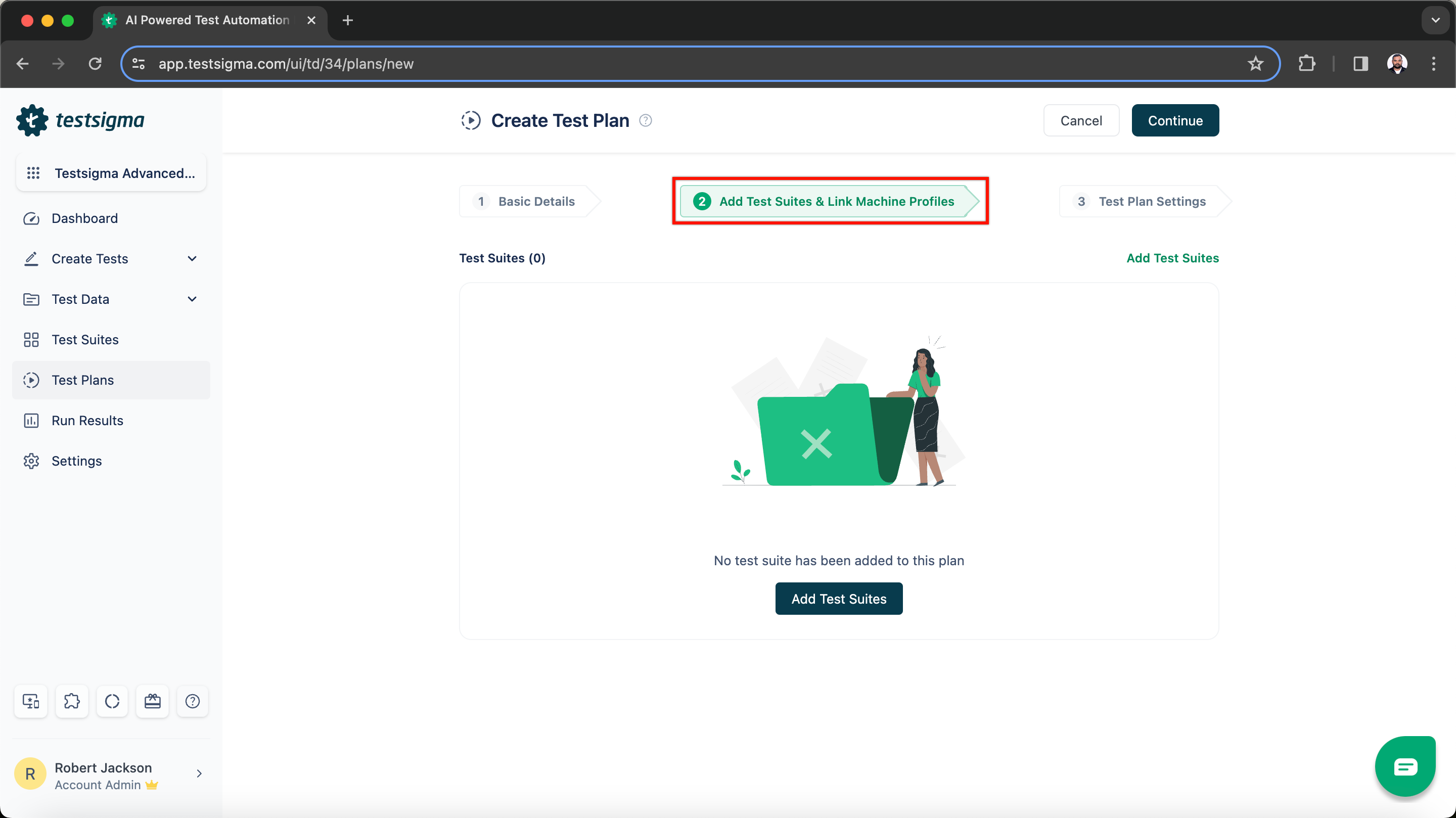
Task: Close the AI Powered Test Automation tab
Action: click(x=311, y=20)
